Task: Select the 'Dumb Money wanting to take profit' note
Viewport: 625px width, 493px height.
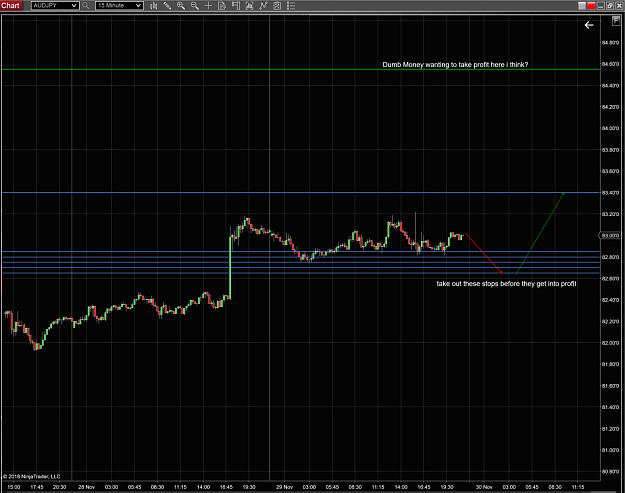Action: [x=455, y=65]
